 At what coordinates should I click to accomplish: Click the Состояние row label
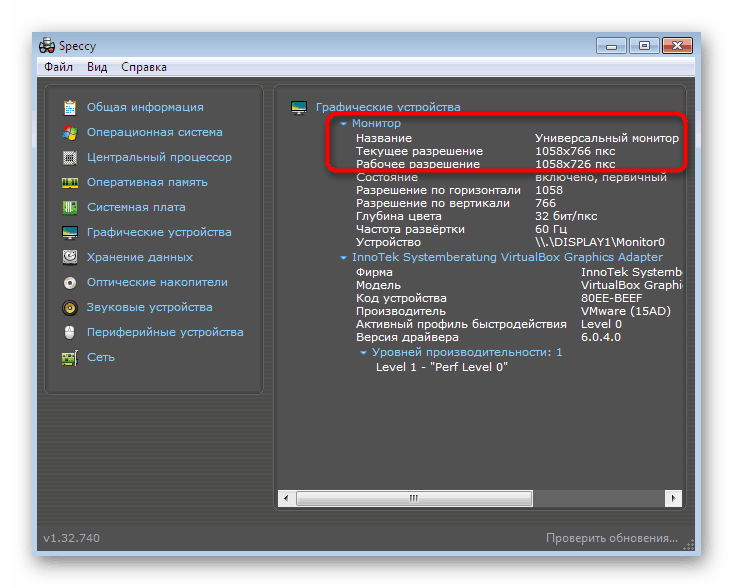[x=387, y=178]
